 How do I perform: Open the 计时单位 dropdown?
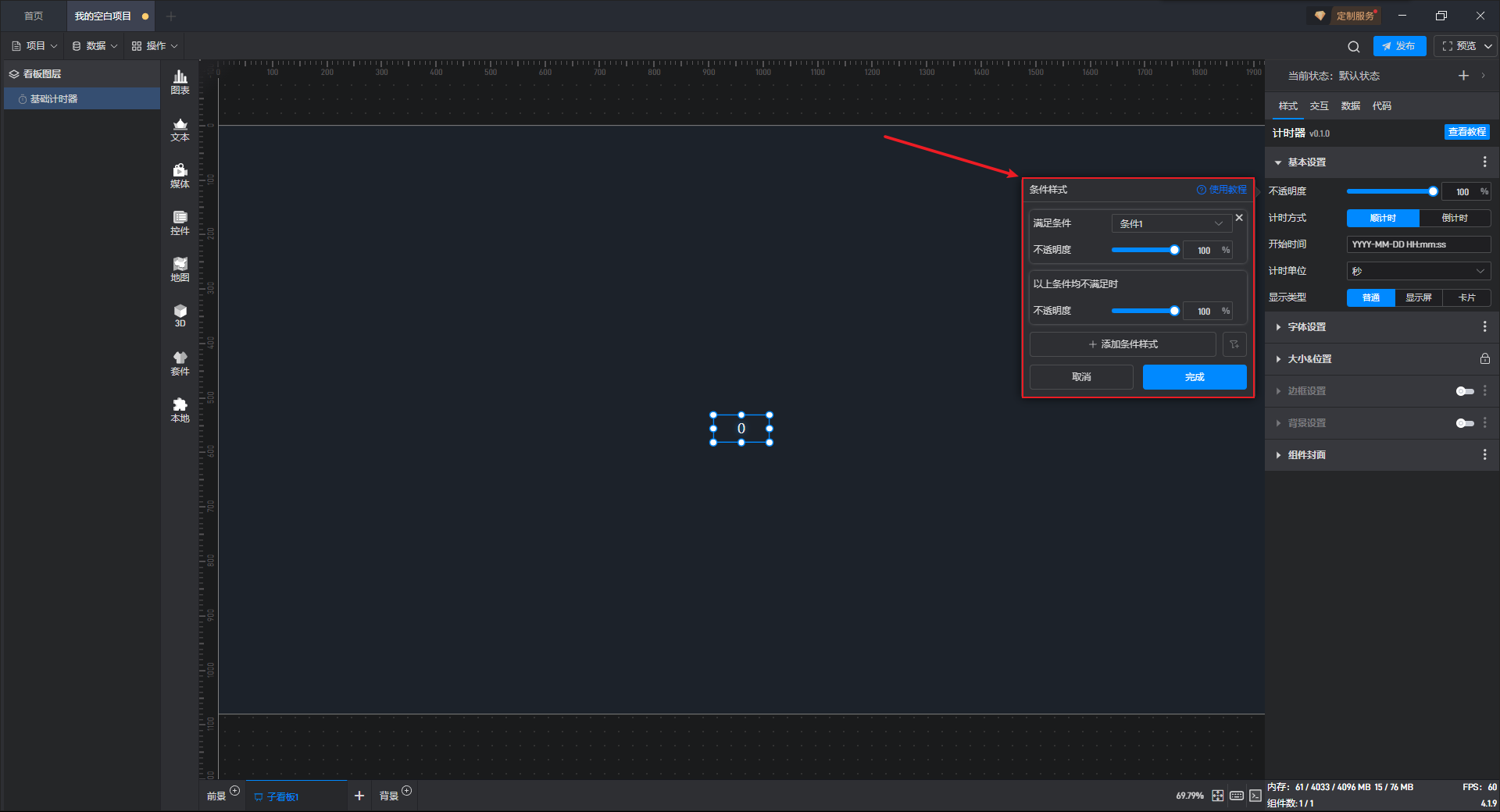(x=1419, y=272)
